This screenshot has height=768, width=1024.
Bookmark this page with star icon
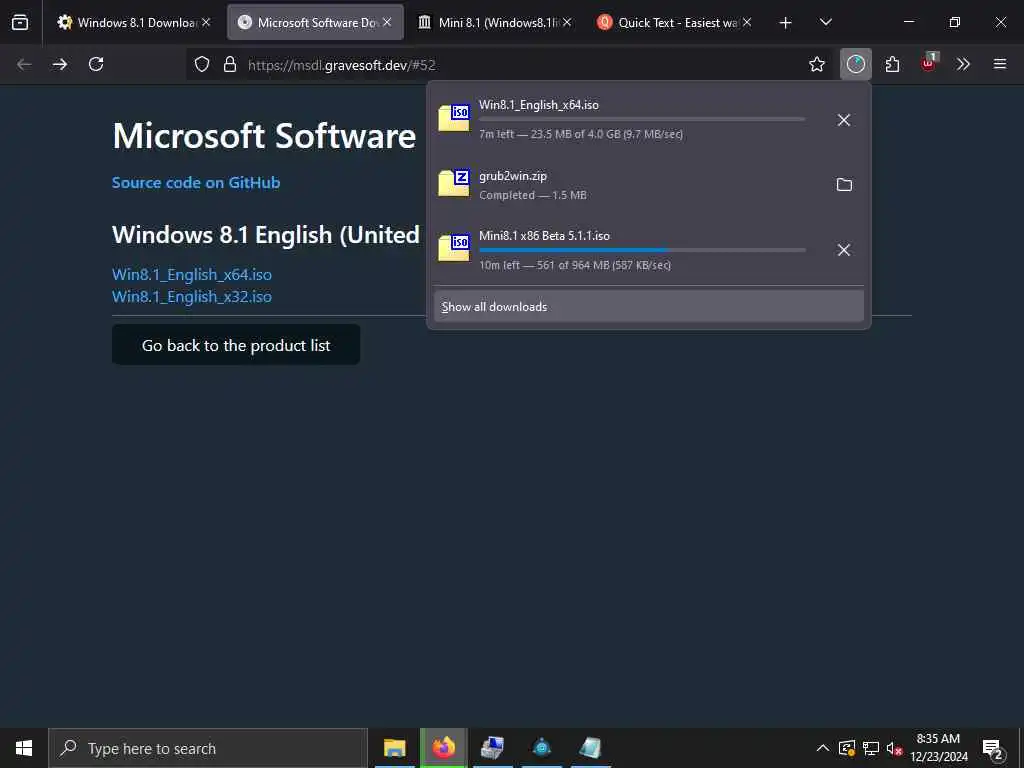tap(816, 64)
